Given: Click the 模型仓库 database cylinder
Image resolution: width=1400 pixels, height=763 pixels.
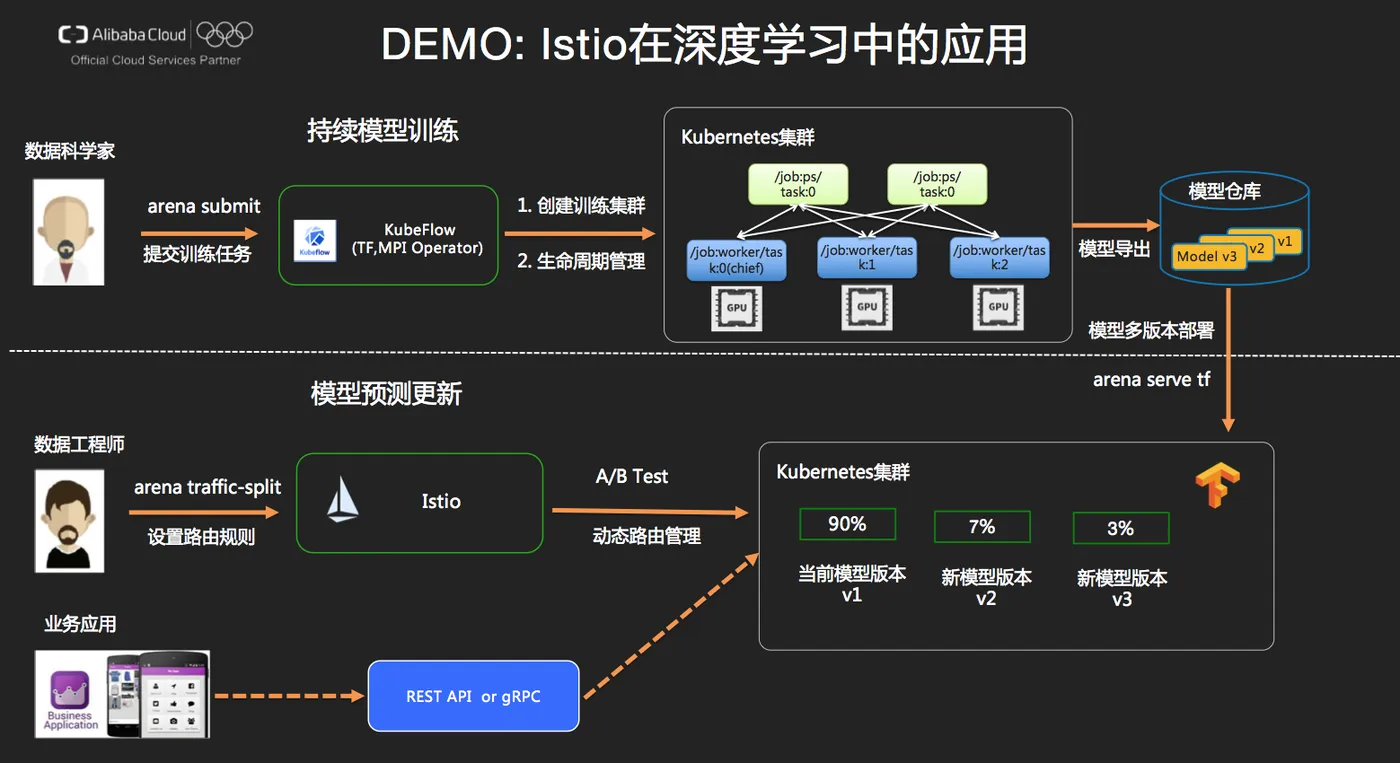Looking at the screenshot, I should [1234, 228].
